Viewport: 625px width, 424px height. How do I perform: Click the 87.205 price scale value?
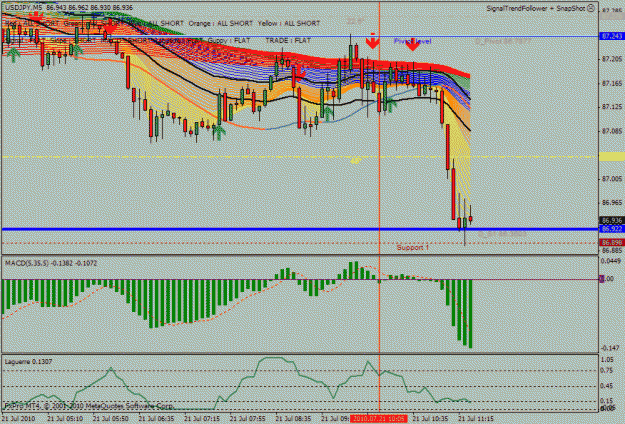pos(612,59)
